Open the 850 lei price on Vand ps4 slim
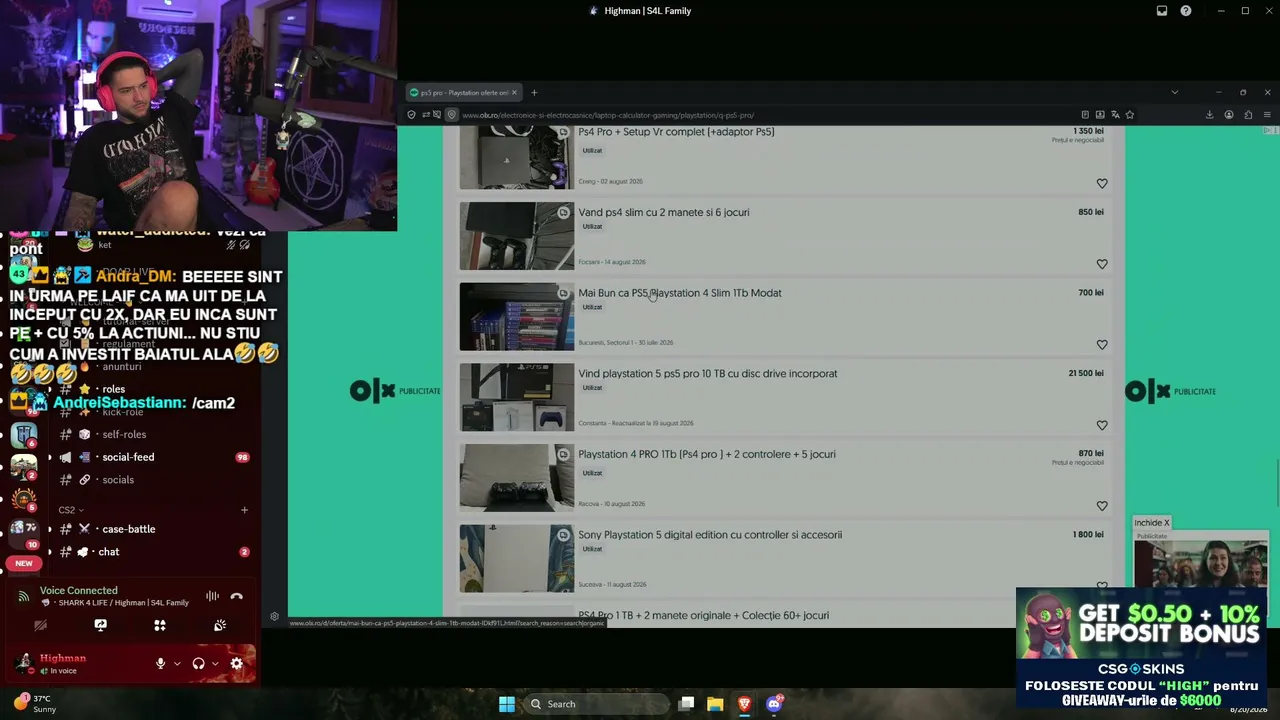This screenshot has height=720, width=1280. pos(1091,212)
